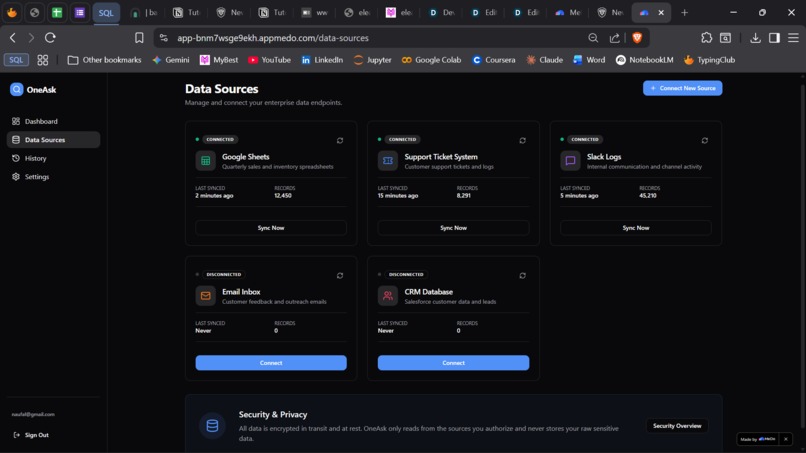Select Data Sources in the sidebar

53,140
